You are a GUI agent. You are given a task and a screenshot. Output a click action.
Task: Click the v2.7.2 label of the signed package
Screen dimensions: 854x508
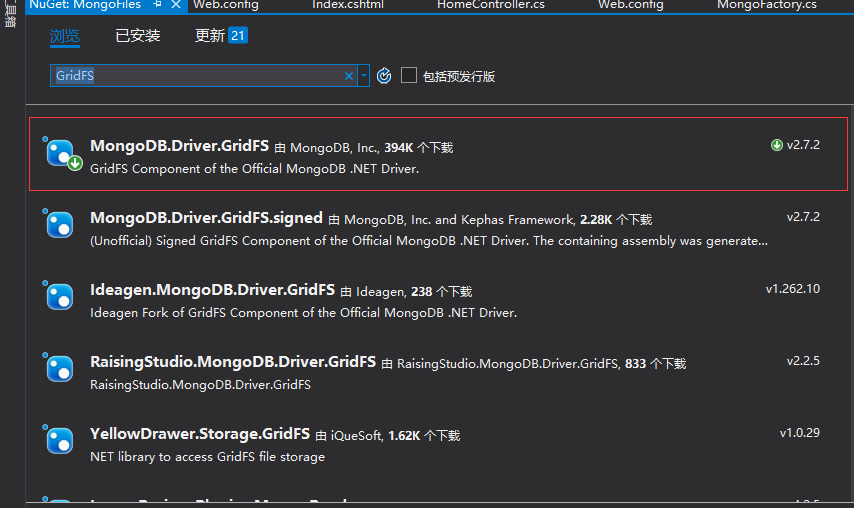tap(803, 217)
